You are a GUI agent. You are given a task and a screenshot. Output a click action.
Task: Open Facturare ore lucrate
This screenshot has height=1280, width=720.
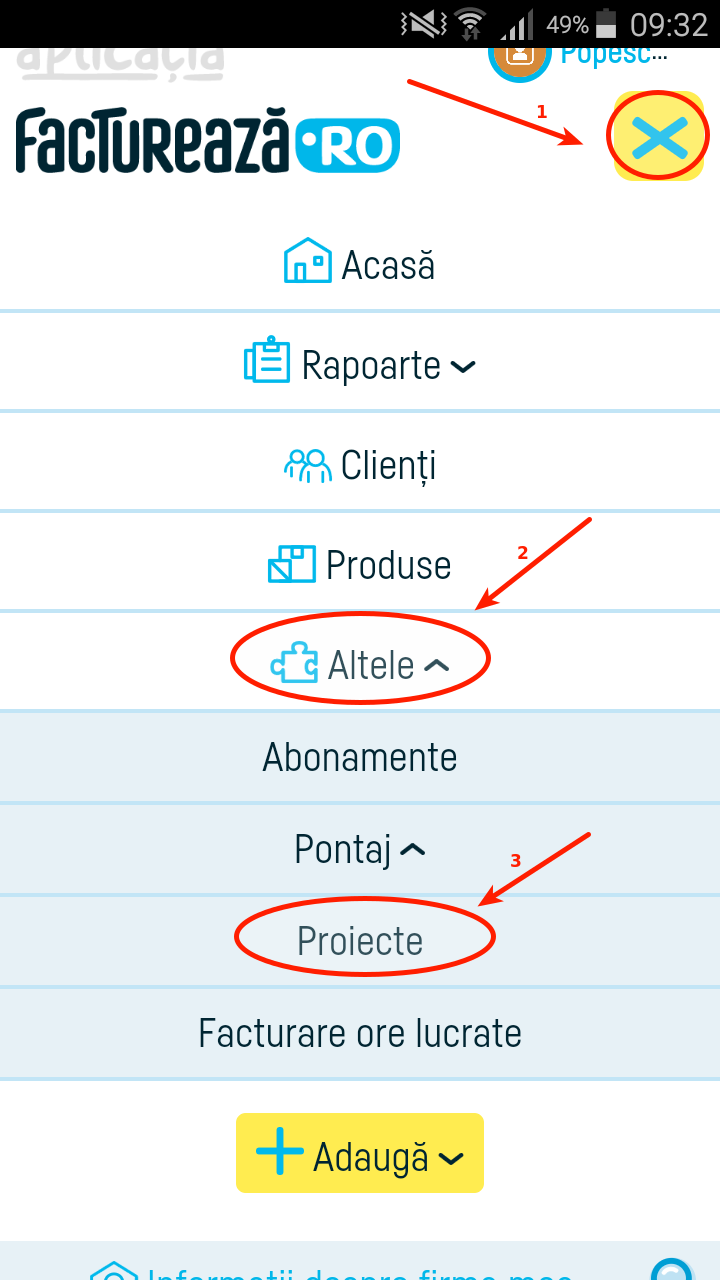[360, 1033]
